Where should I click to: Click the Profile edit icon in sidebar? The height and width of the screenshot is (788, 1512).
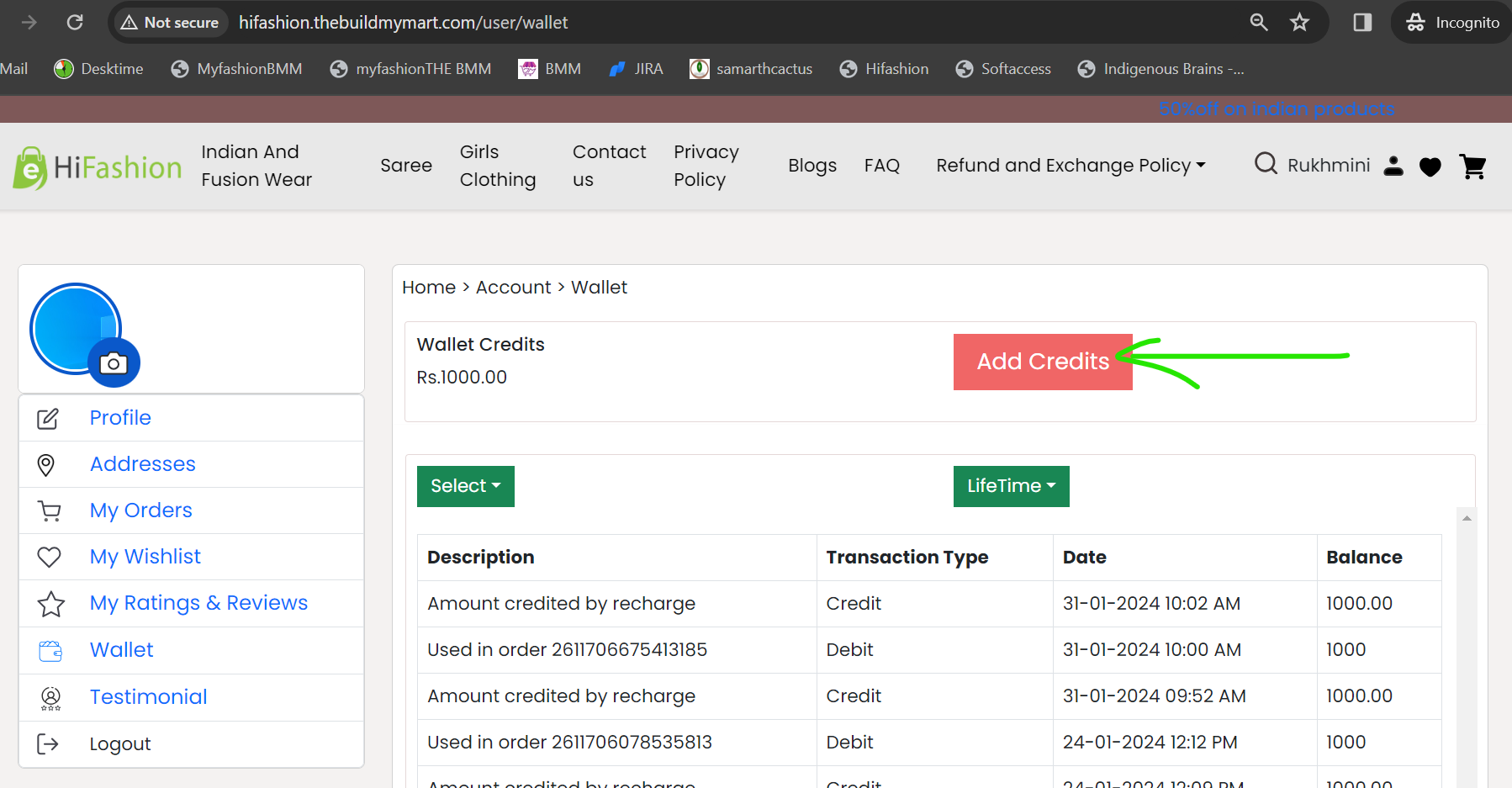48,418
